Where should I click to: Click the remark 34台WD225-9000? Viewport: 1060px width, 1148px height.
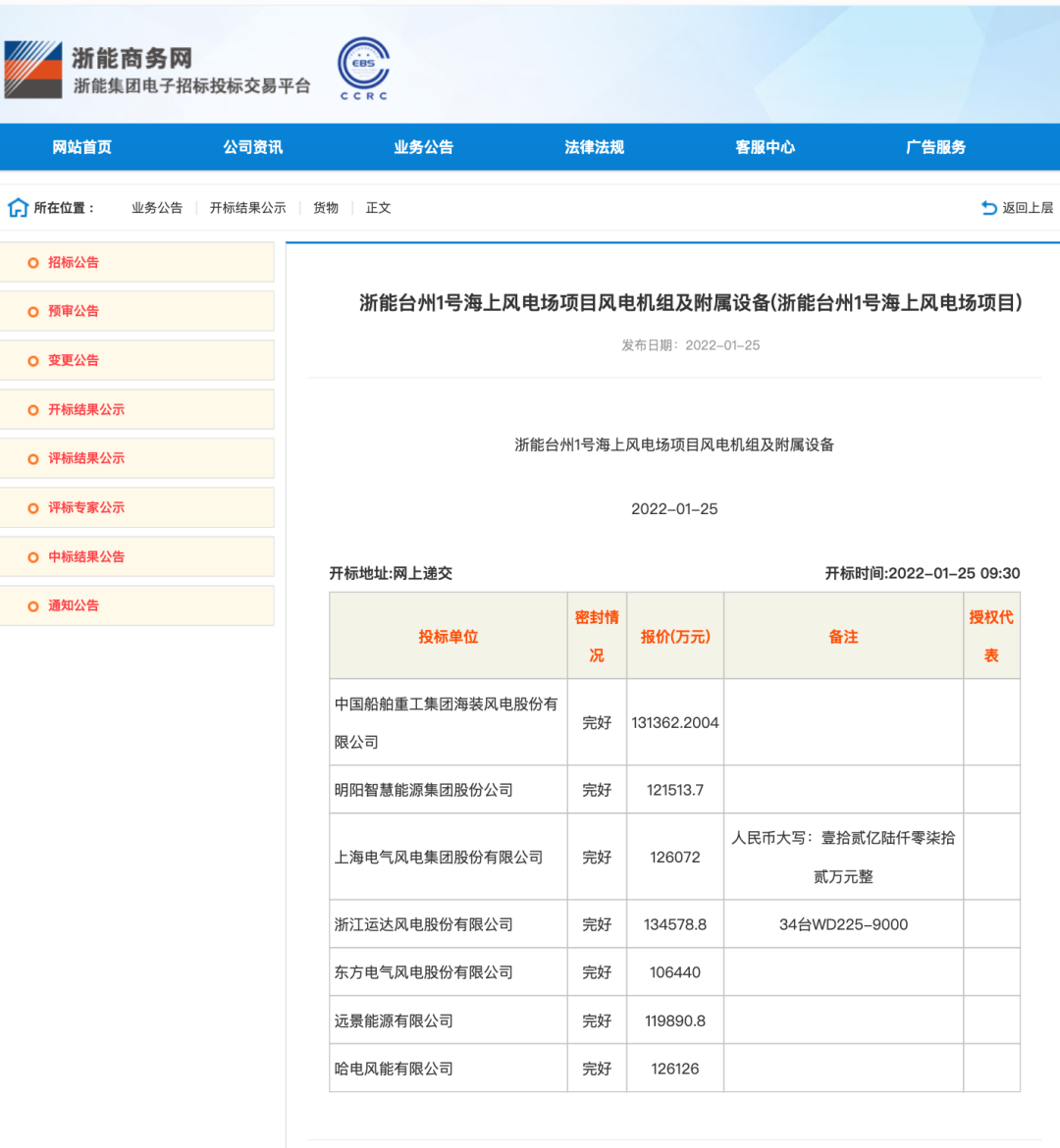tap(843, 924)
